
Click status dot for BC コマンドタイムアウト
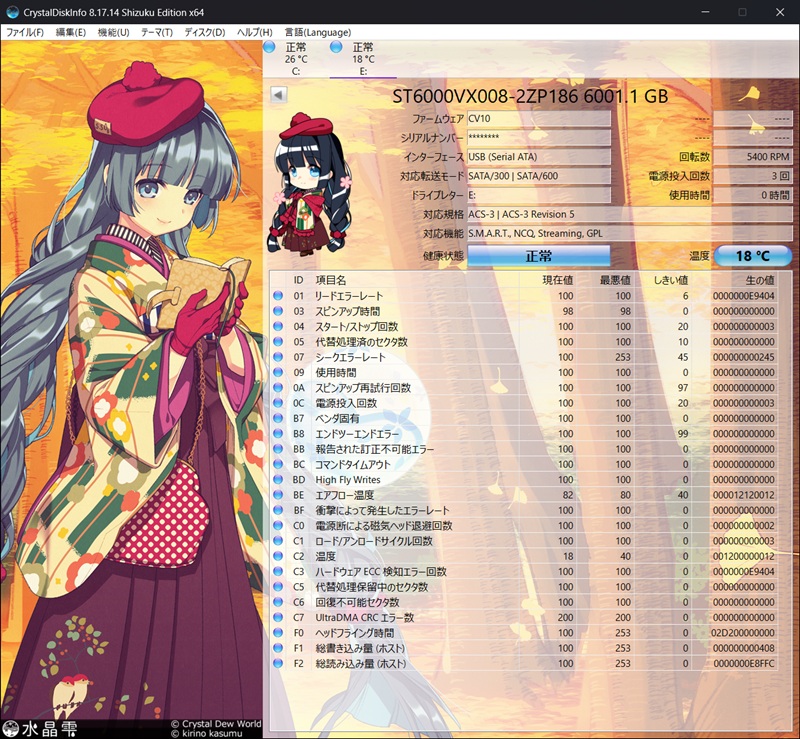click(278, 464)
